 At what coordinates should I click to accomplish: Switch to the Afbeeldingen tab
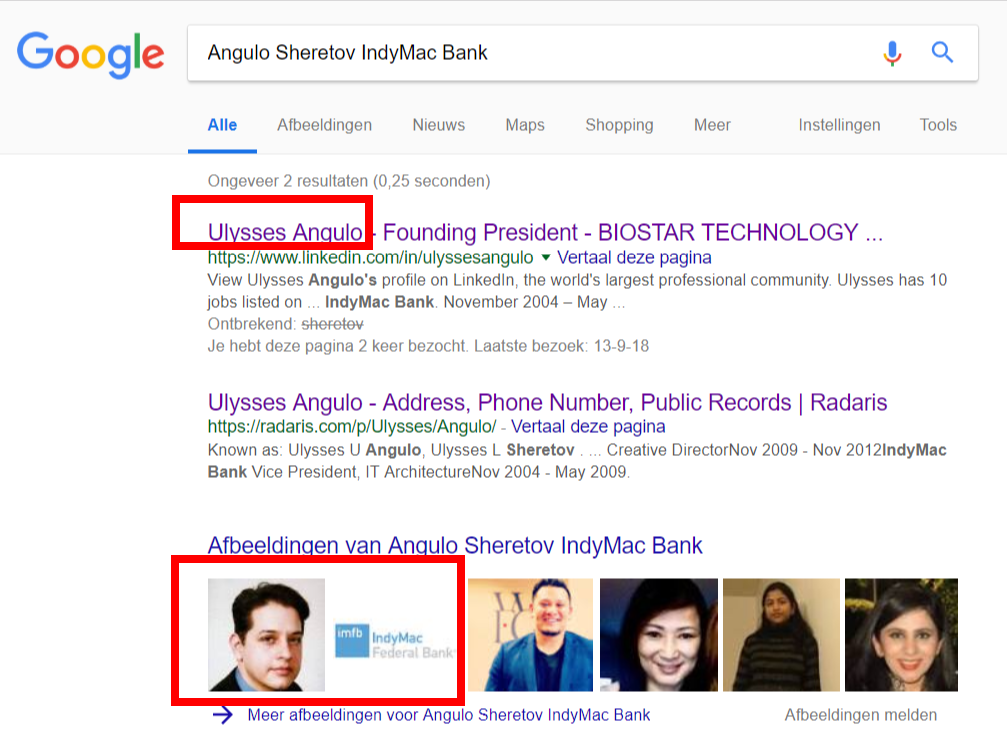point(324,125)
